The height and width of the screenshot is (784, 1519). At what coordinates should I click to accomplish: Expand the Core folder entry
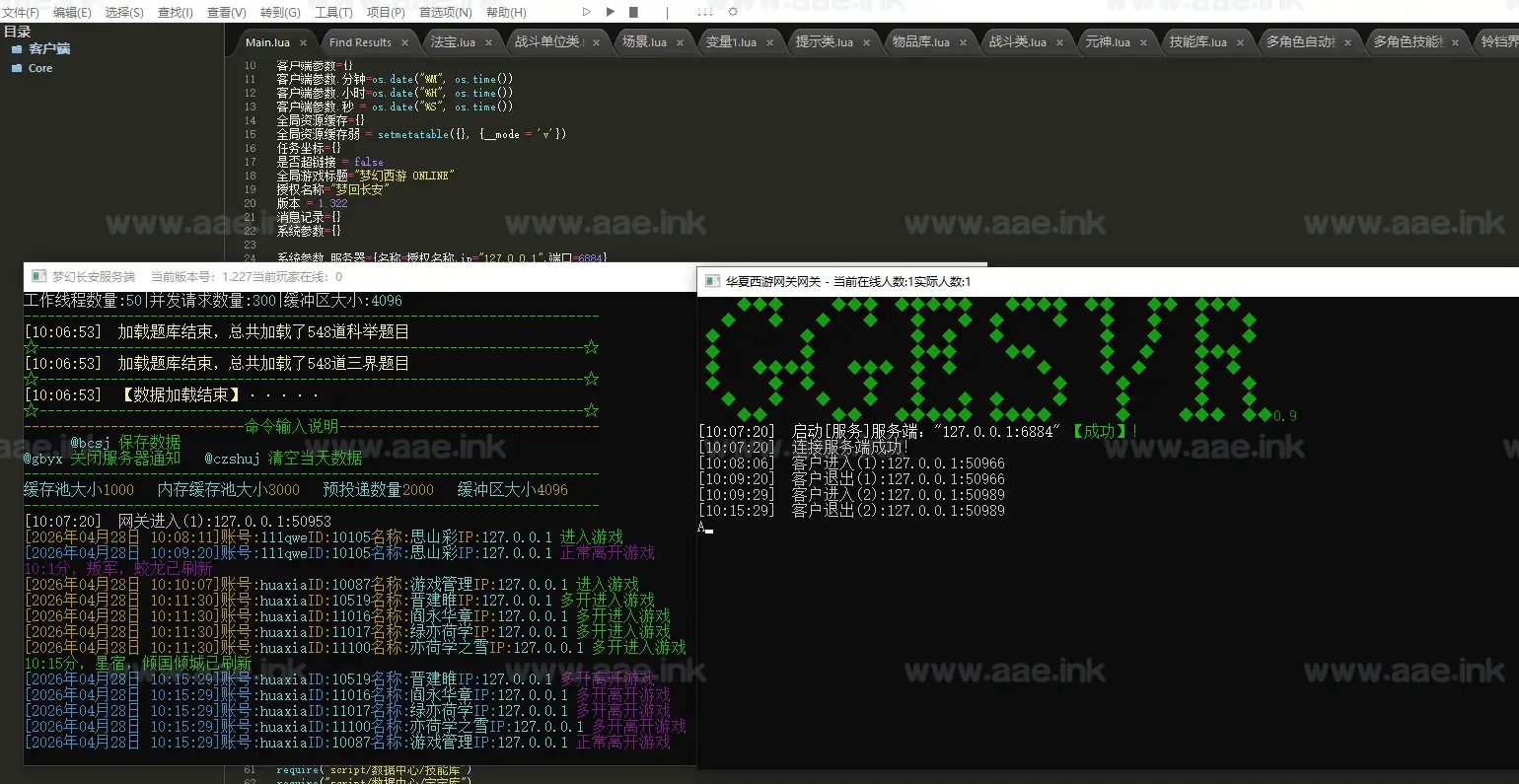coord(40,68)
